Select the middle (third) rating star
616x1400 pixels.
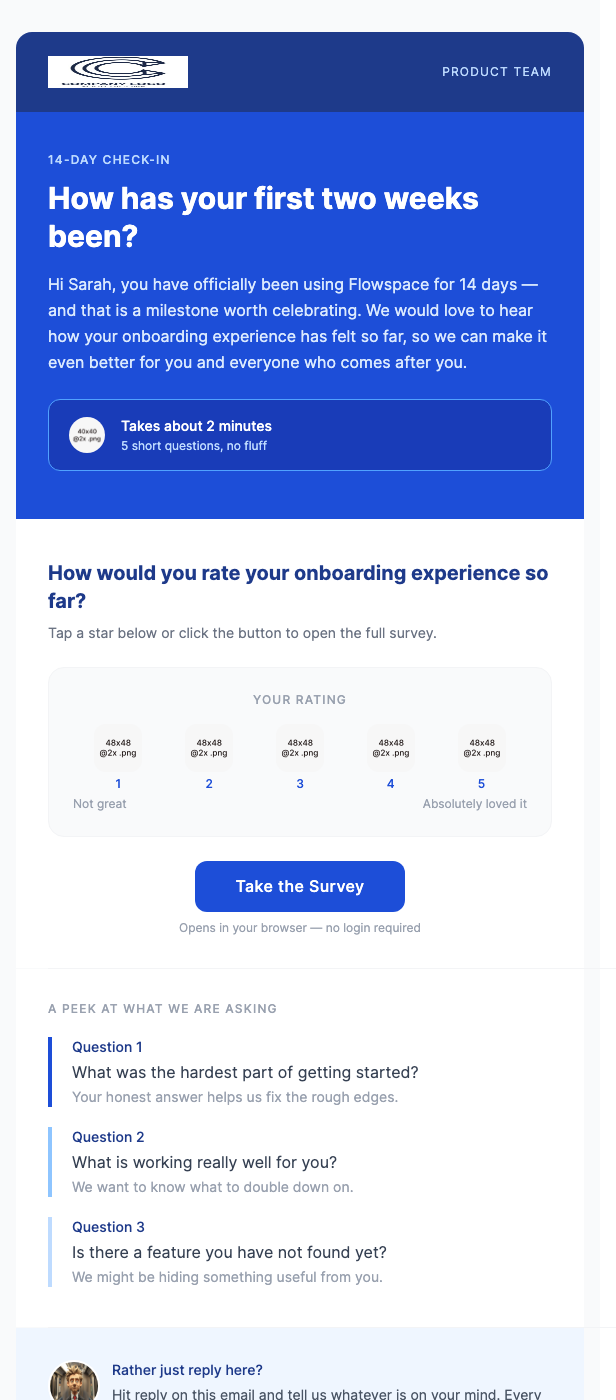click(300, 746)
